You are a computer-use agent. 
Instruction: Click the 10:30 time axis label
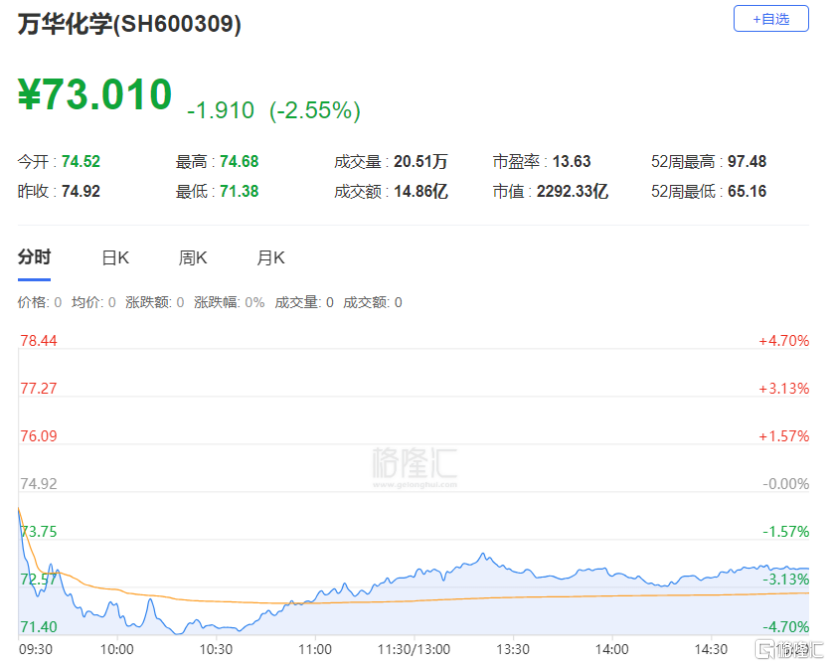(216, 650)
